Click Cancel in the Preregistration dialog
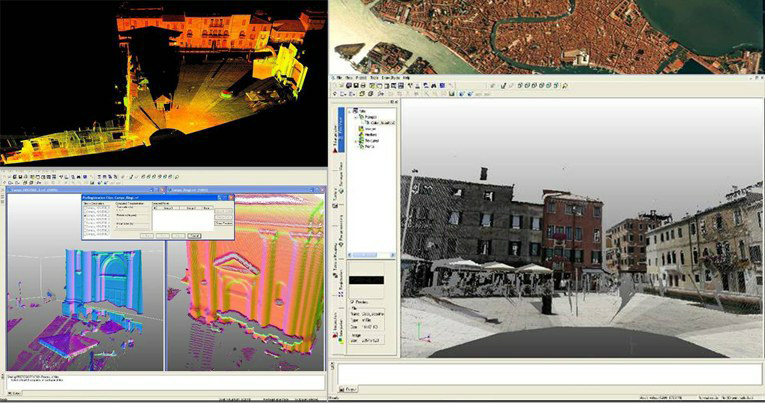This screenshot has width=765, height=403. [x=194, y=236]
